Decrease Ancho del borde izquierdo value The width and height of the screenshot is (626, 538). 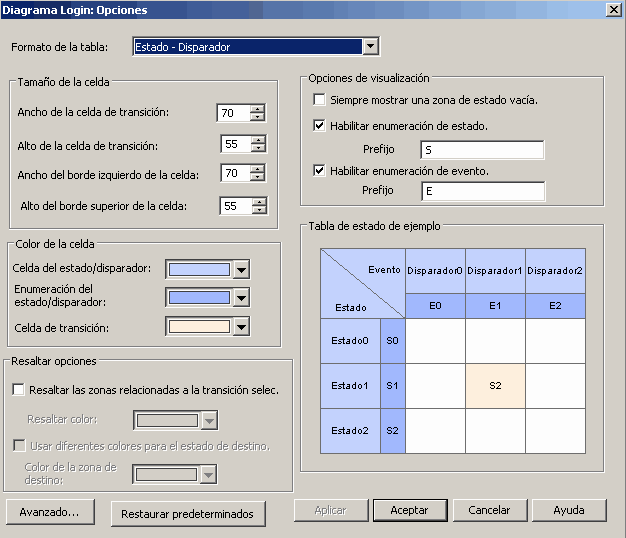[x=258, y=177]
